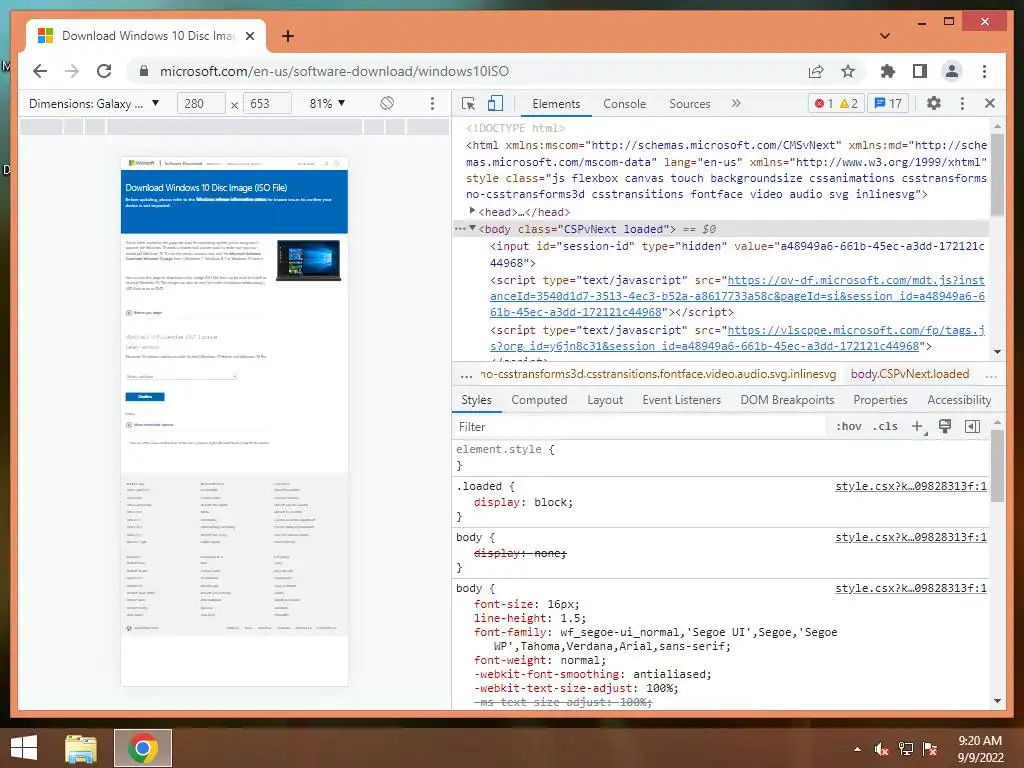Open the Chrome extensions puzzle menu
The image size is (1024, 768).
[888, 71]
